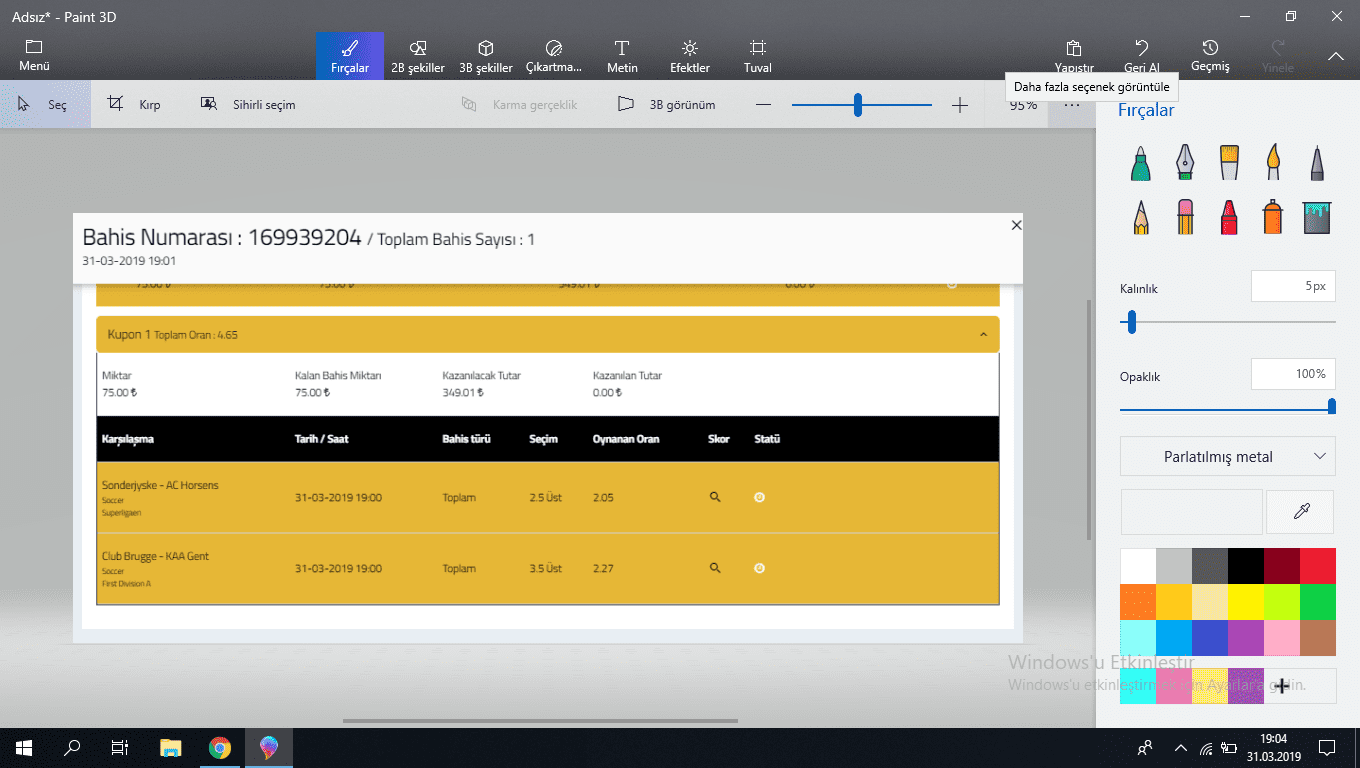This screenshot has height=768, width=1360.
Task: Open File Explorer from the taskbar
Action: (x=171, y=748)
